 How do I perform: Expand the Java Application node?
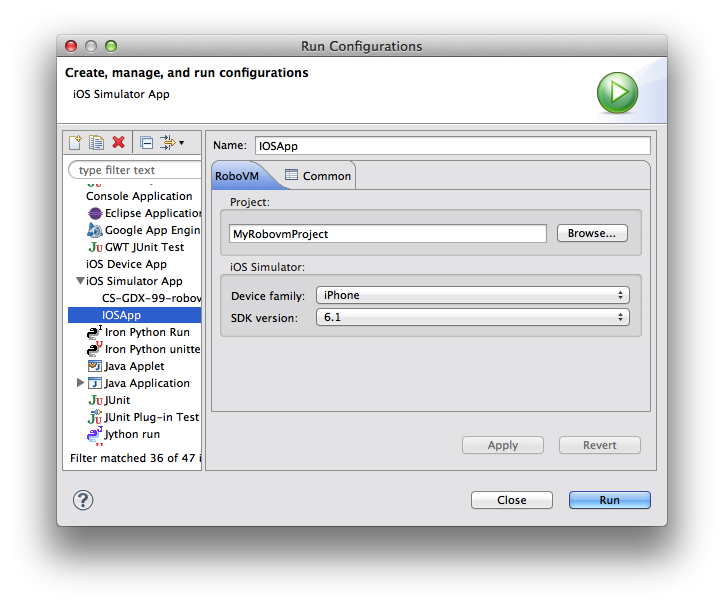point(80,382)
